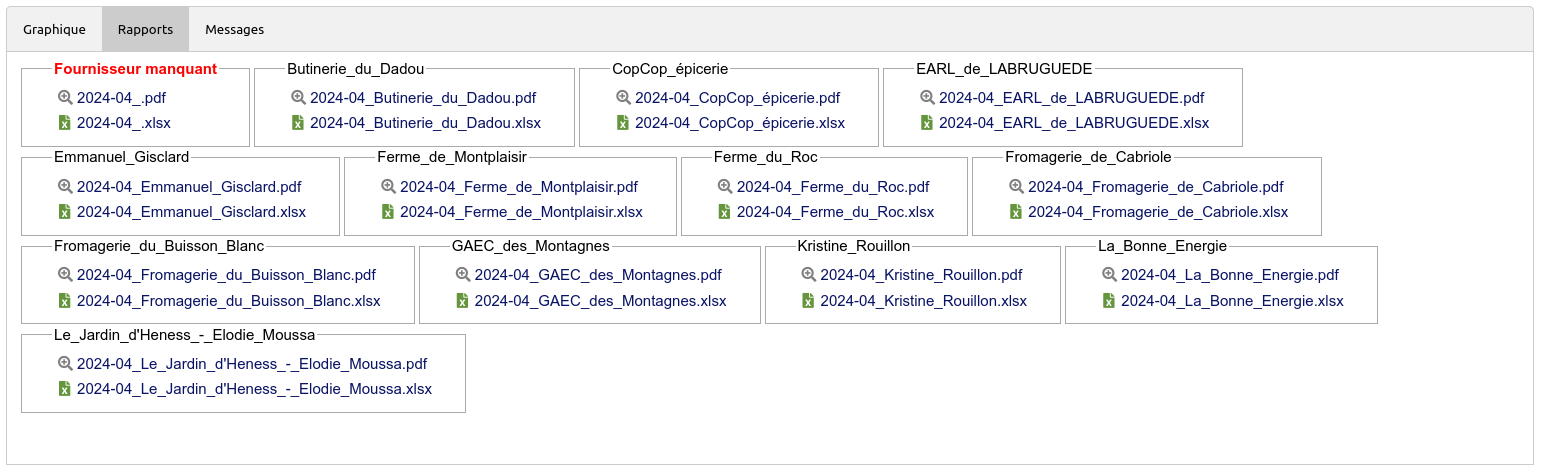1541x471 pixels.
Task: Click the red Fournisseur manquant heading
Action: (135, 70)
